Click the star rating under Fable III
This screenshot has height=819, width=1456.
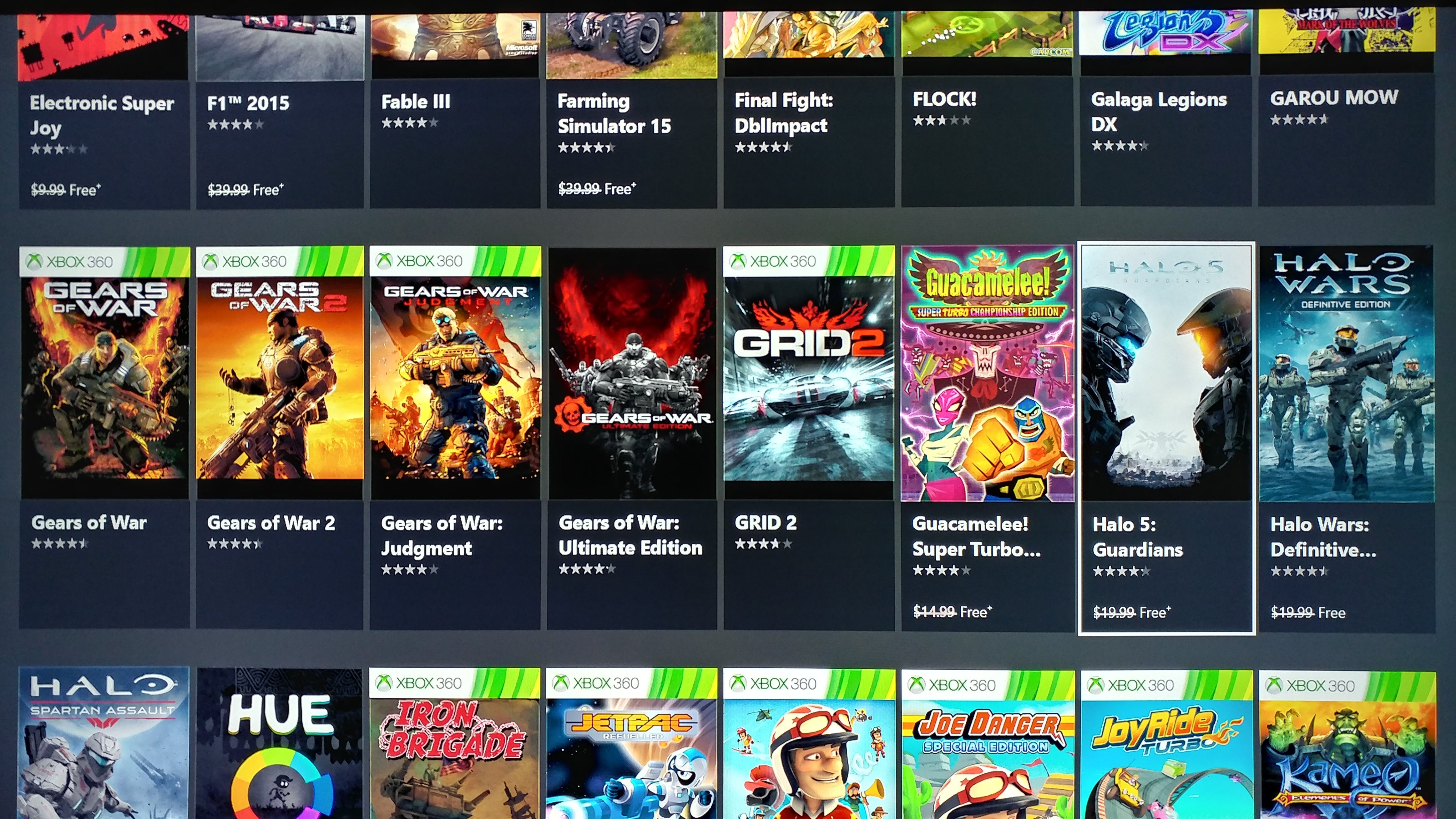pyautogui.click(x=410, y=123)
